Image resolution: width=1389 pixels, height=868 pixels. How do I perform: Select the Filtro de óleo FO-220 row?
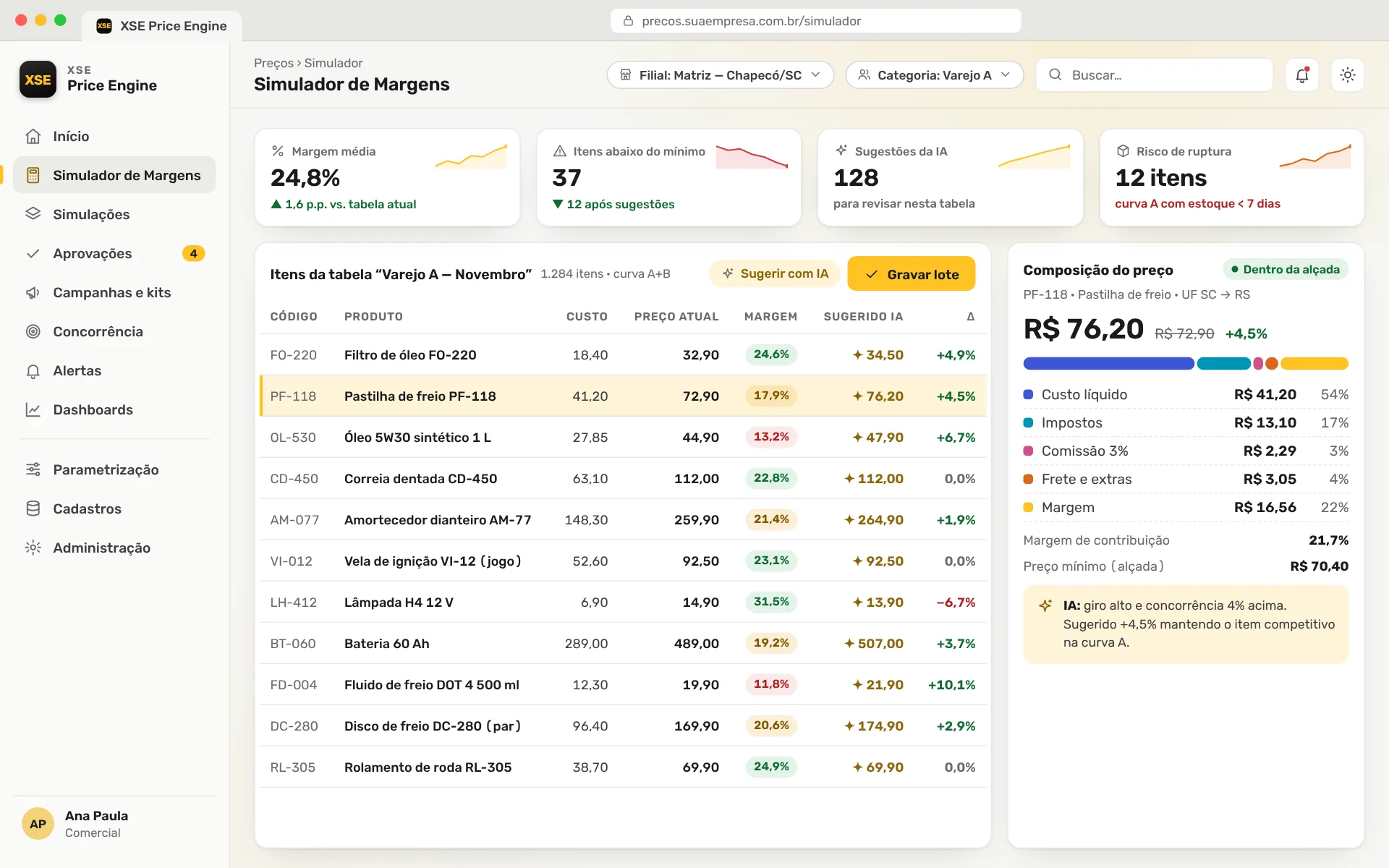tap(623, 354)
